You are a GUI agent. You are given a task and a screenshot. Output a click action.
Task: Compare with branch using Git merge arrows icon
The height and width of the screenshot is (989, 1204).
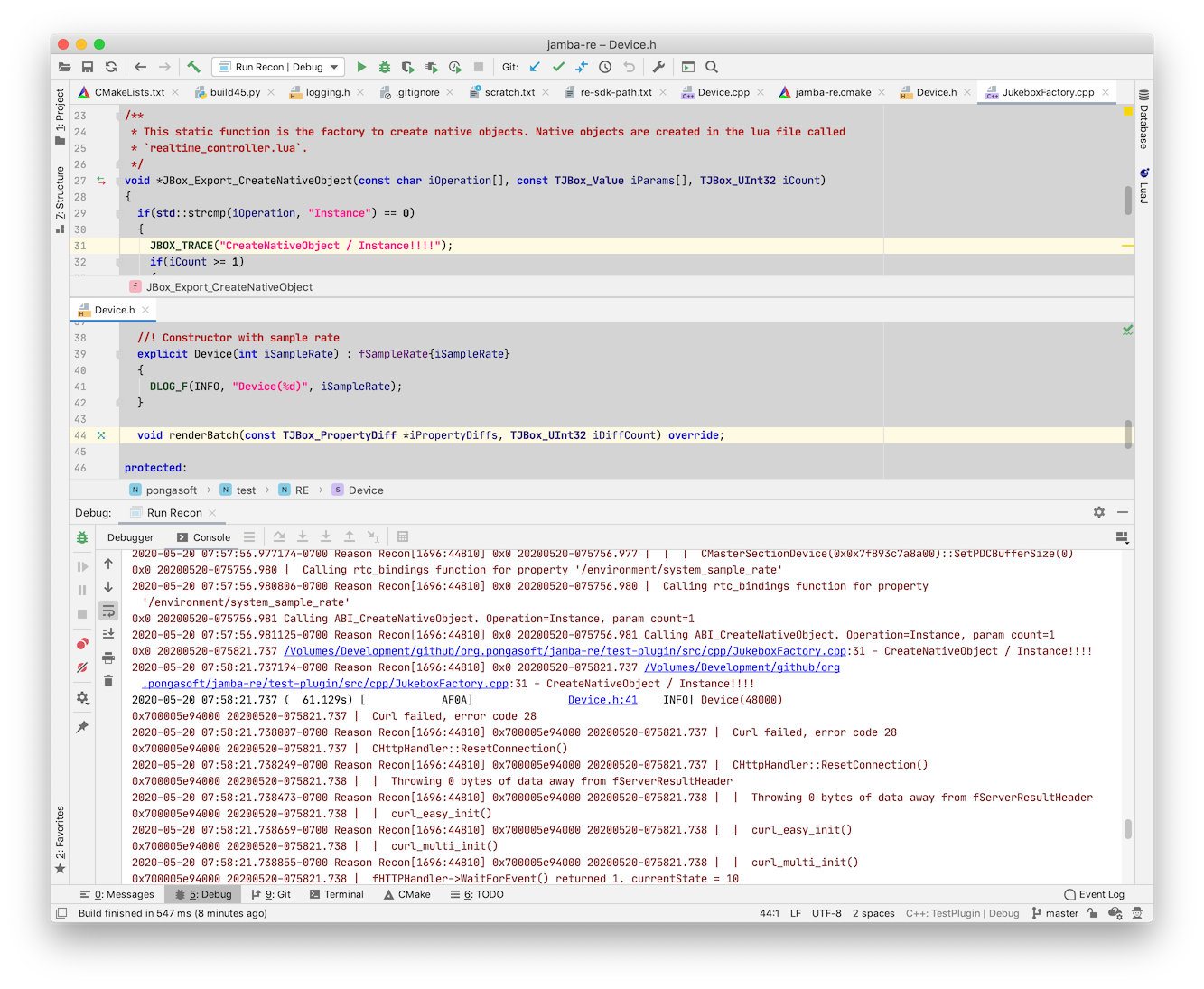point(582,67)
